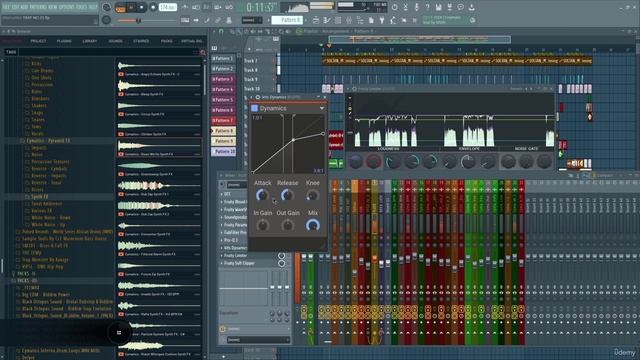Open the HELP menu
This screenshot has height=360, width=640.
(x=93, y=7)
